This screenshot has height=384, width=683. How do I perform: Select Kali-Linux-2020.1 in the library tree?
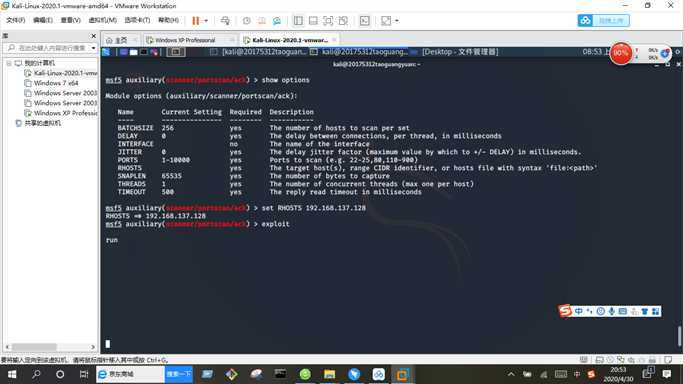[61, 73]
